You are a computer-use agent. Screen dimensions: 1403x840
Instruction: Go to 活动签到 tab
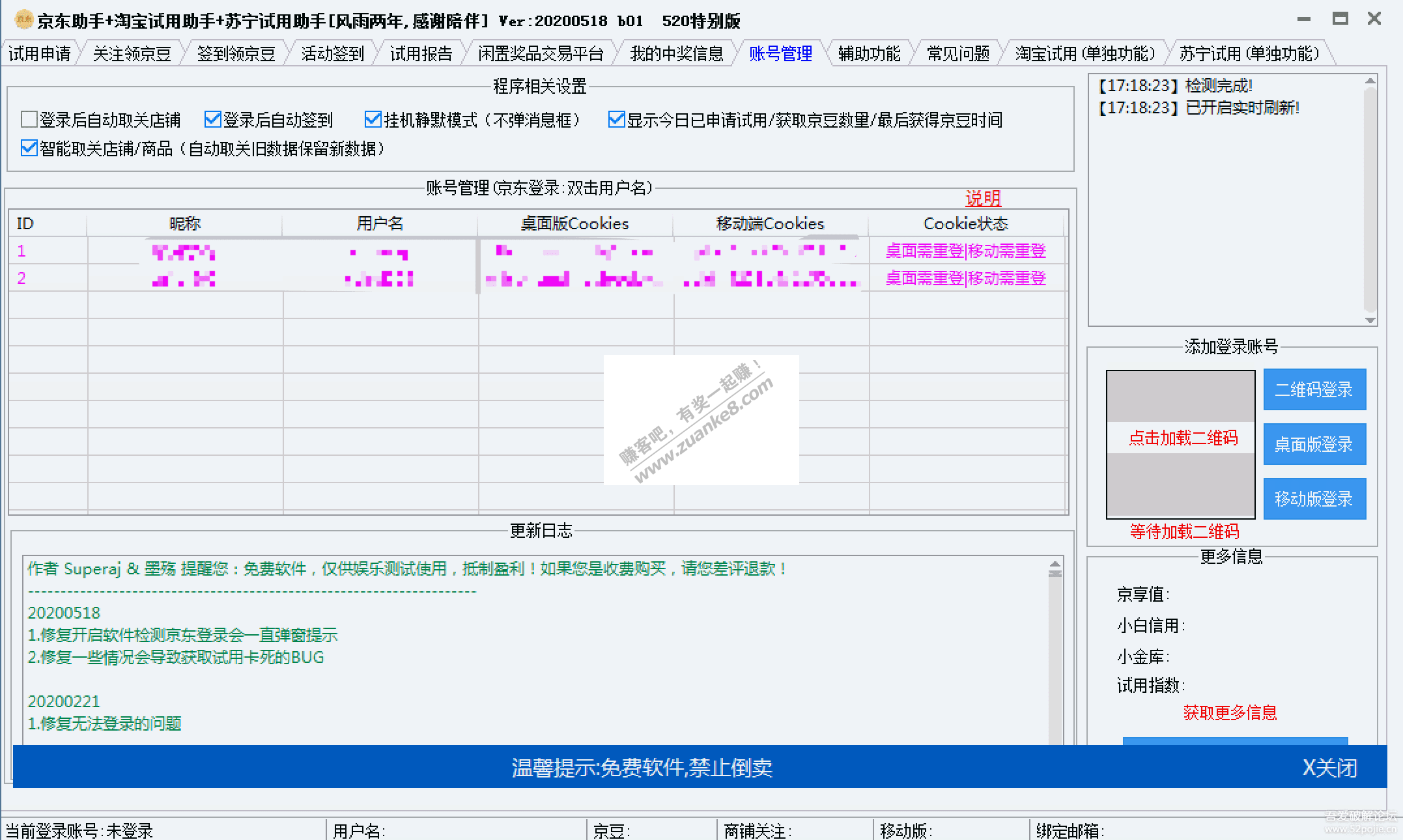coord(332,53)
